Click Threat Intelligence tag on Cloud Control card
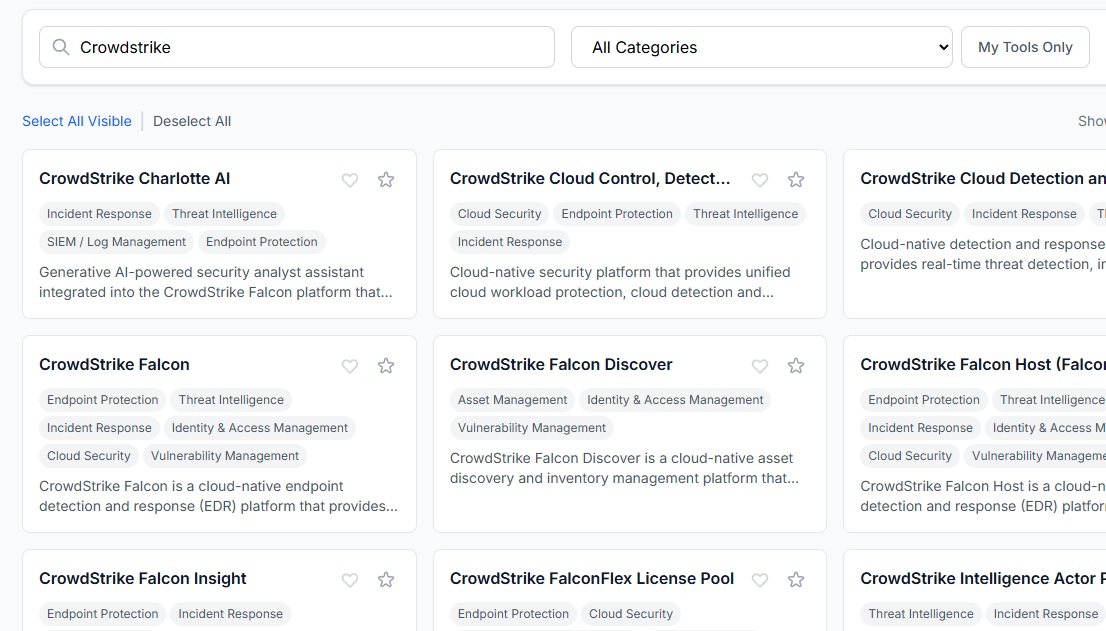The height and width of the screenshot is (631, 1106). 746,214
